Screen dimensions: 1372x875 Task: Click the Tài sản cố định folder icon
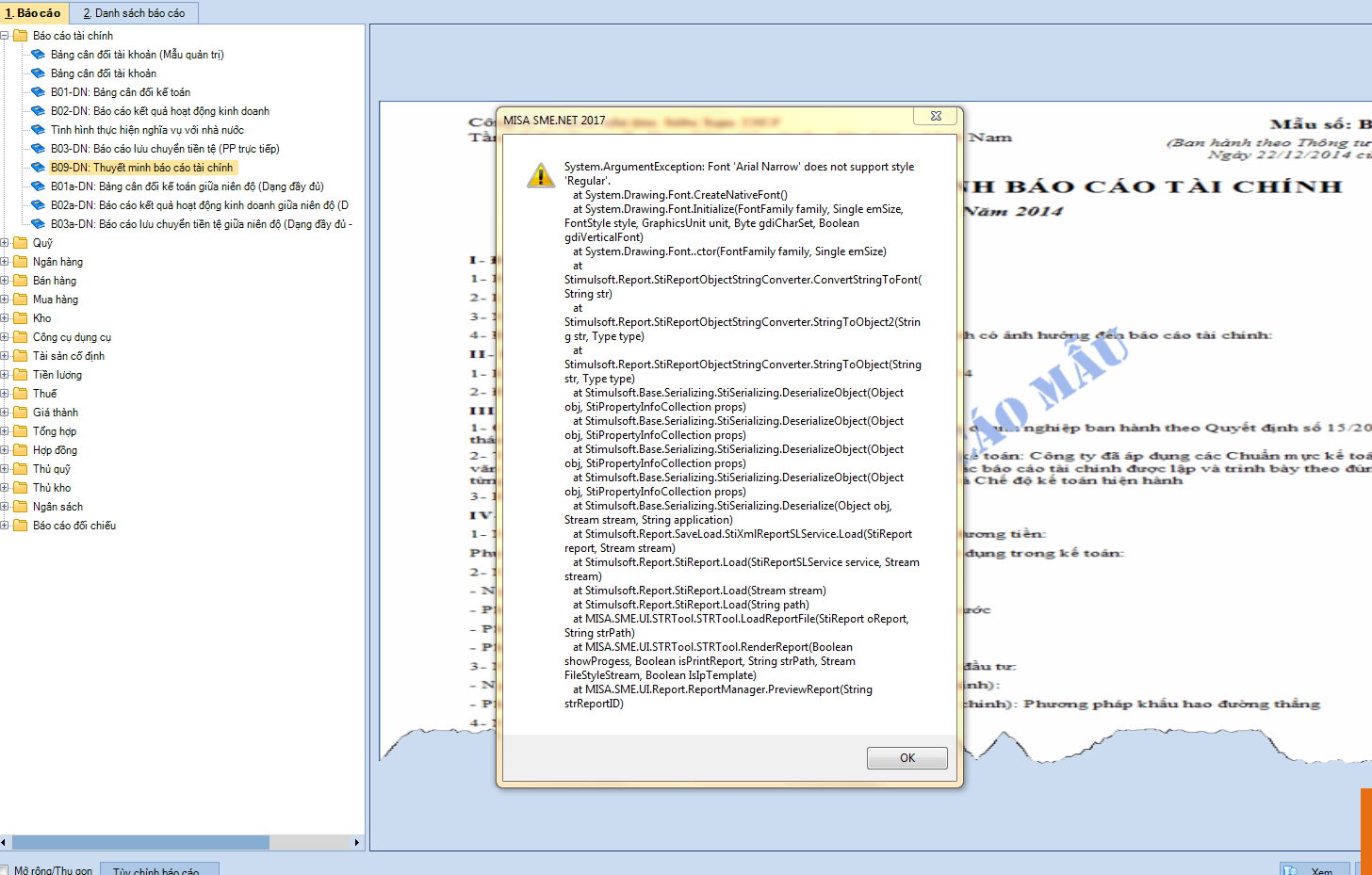[20, 356]
